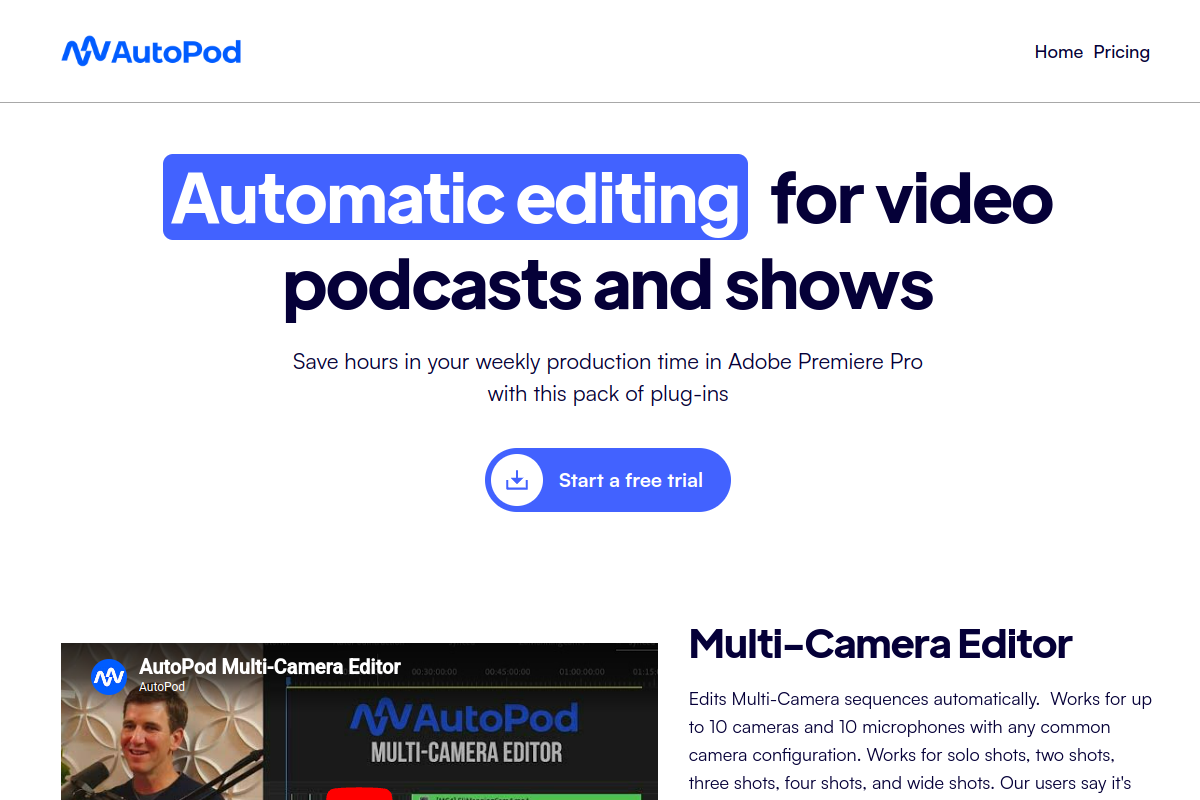Open the Home navigation link
This screenshot has width=1200, height=800.
[1058, 52]
